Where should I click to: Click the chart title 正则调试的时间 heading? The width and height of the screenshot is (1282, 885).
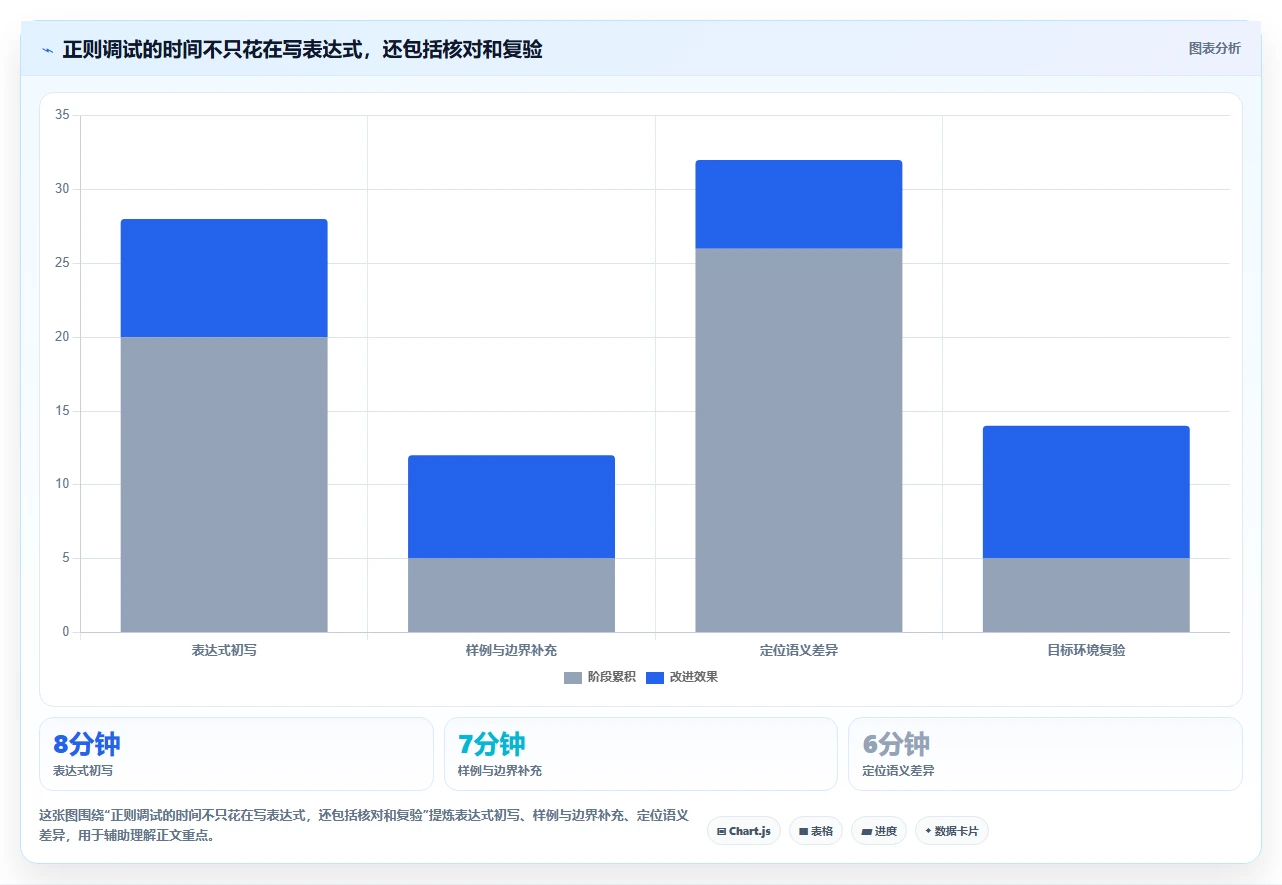coord(302,49)
